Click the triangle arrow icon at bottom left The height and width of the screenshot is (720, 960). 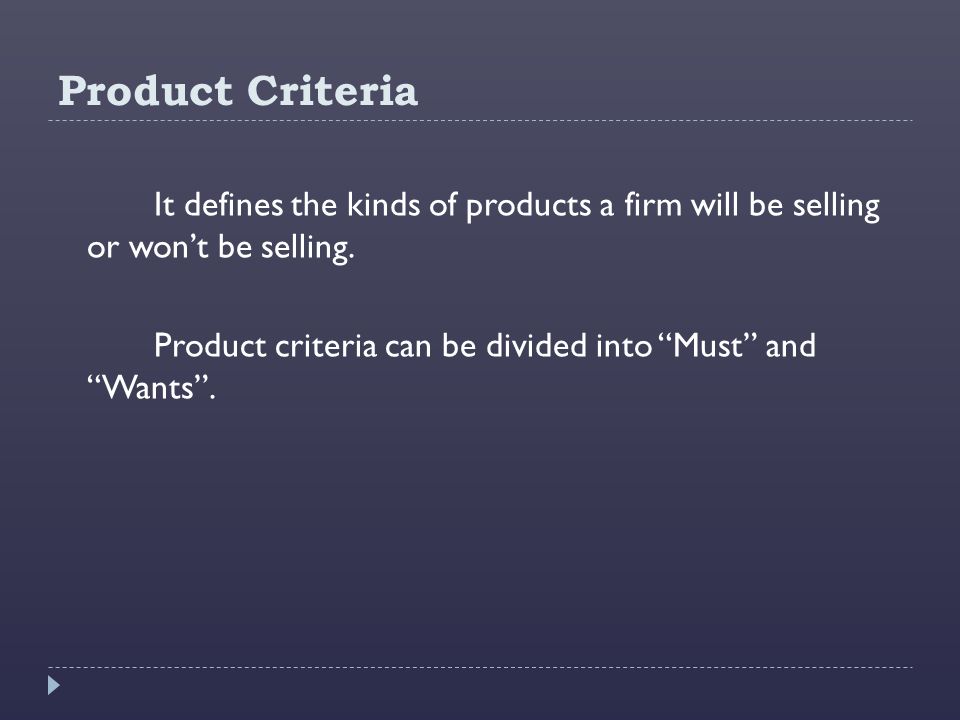tap(54, 685)
